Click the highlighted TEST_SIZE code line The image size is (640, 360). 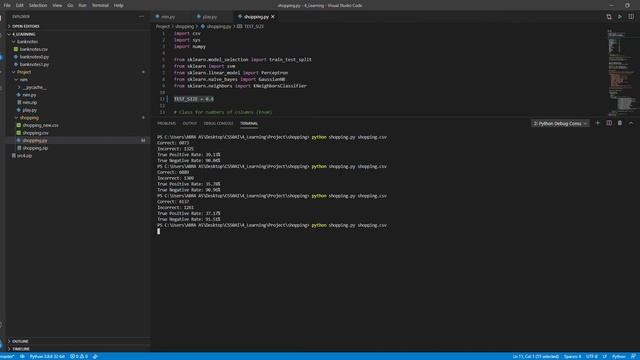[x=193, y=99]
